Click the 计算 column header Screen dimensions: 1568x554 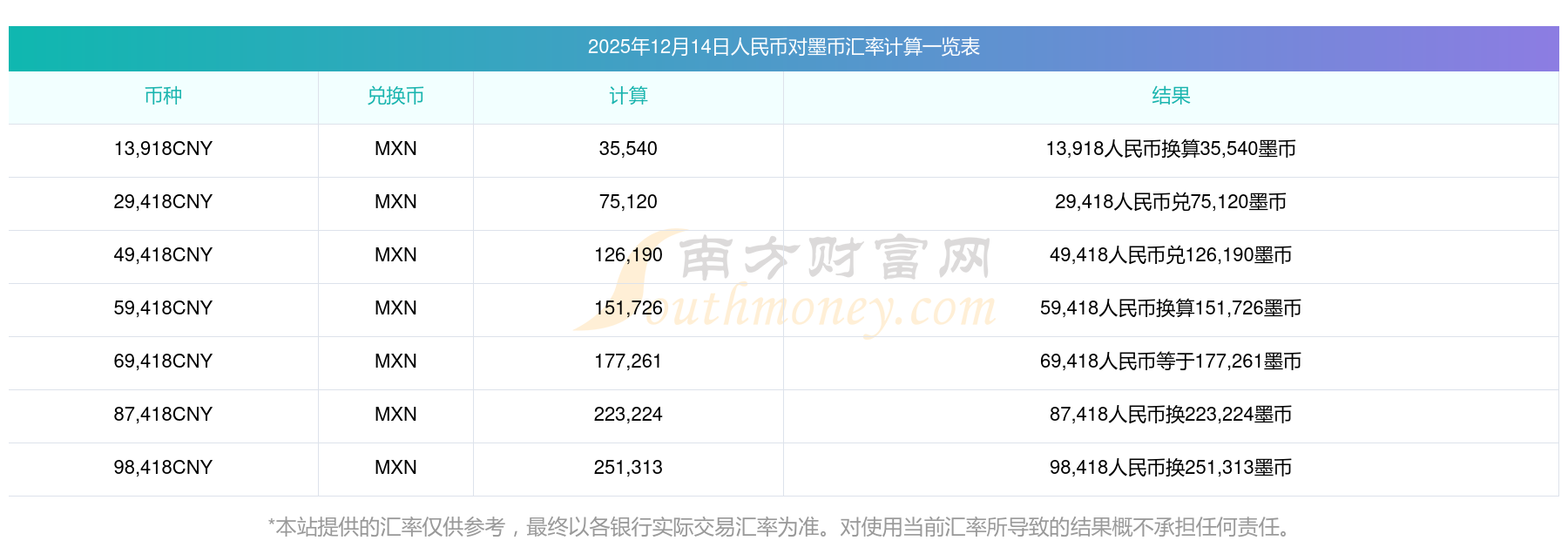pos(628,96)
